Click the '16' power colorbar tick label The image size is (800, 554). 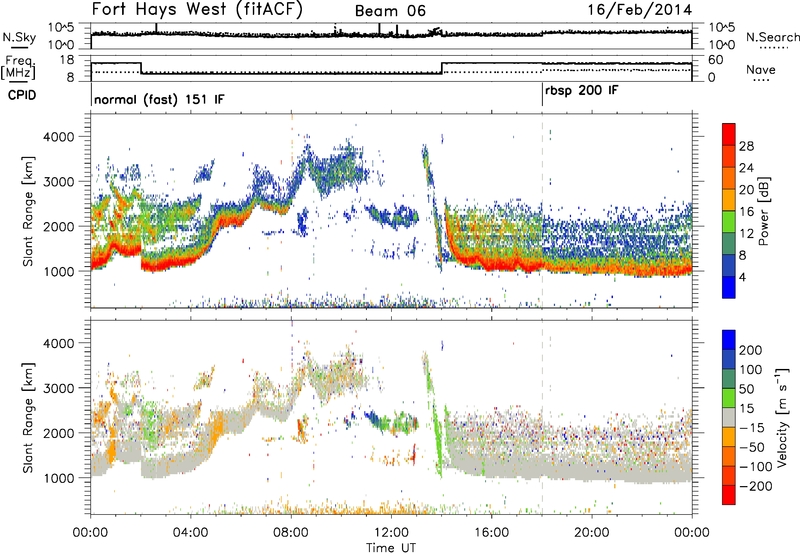[746, 212]
